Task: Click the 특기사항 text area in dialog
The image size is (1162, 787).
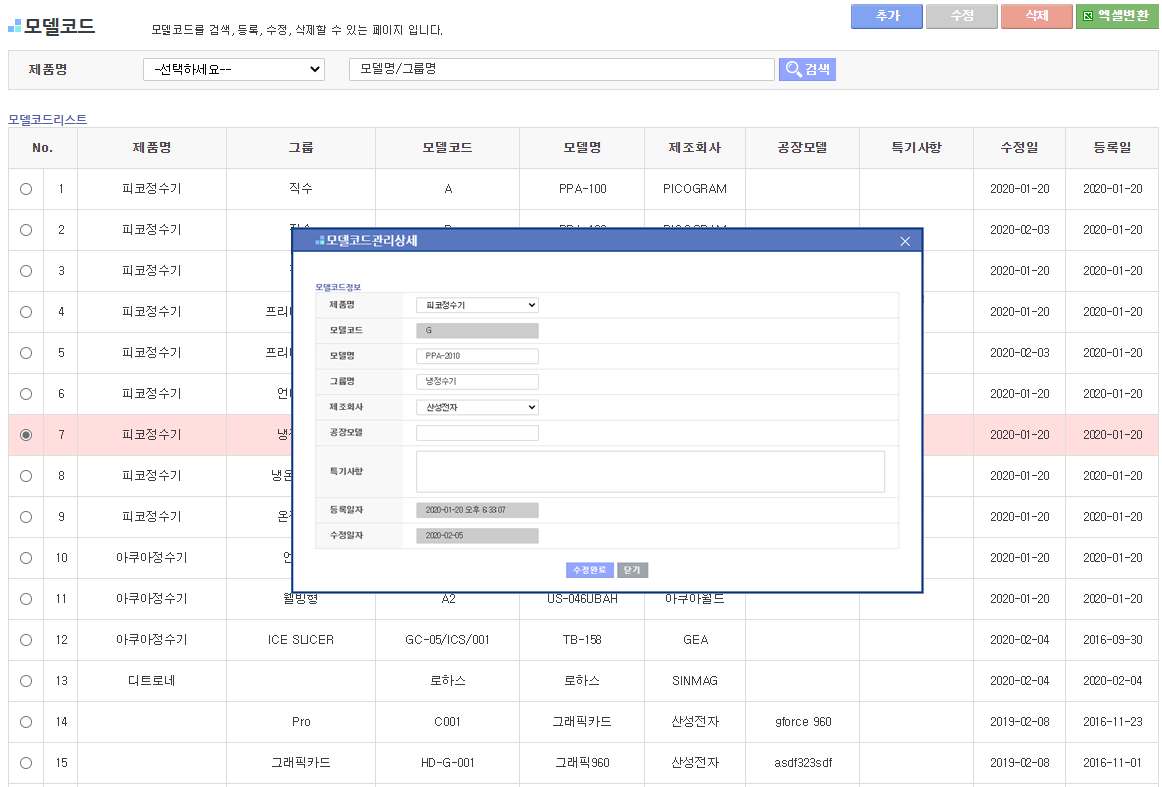Action: (x=650, y=471)
